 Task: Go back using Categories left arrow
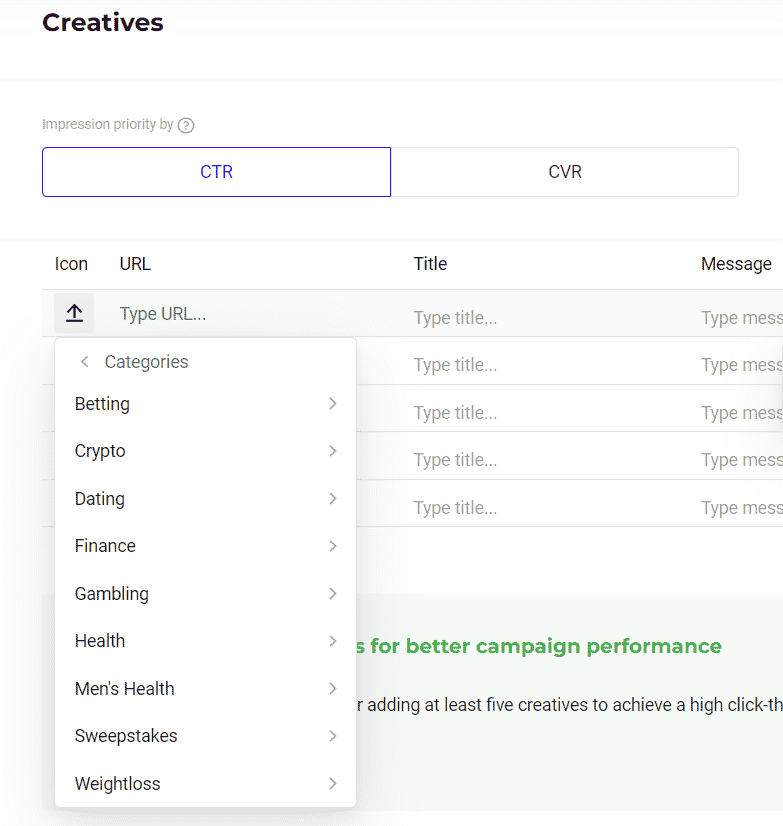click(x=84, y=362)
